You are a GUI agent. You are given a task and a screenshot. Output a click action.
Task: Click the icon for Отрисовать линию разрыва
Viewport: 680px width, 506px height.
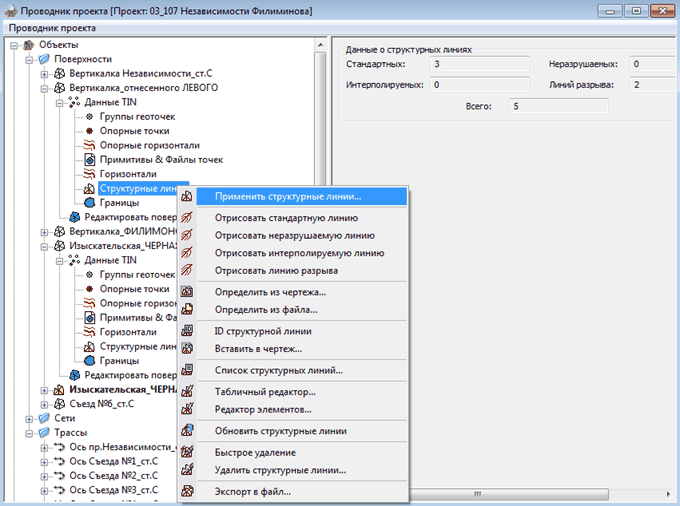pyautogui.click(x=187, y=271)
